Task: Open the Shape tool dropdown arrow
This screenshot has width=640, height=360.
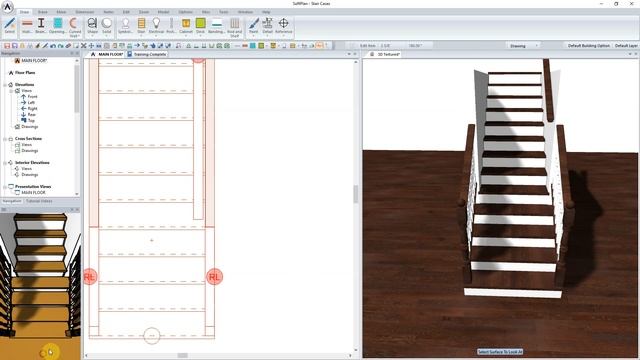Action: (x=92, y=36)
